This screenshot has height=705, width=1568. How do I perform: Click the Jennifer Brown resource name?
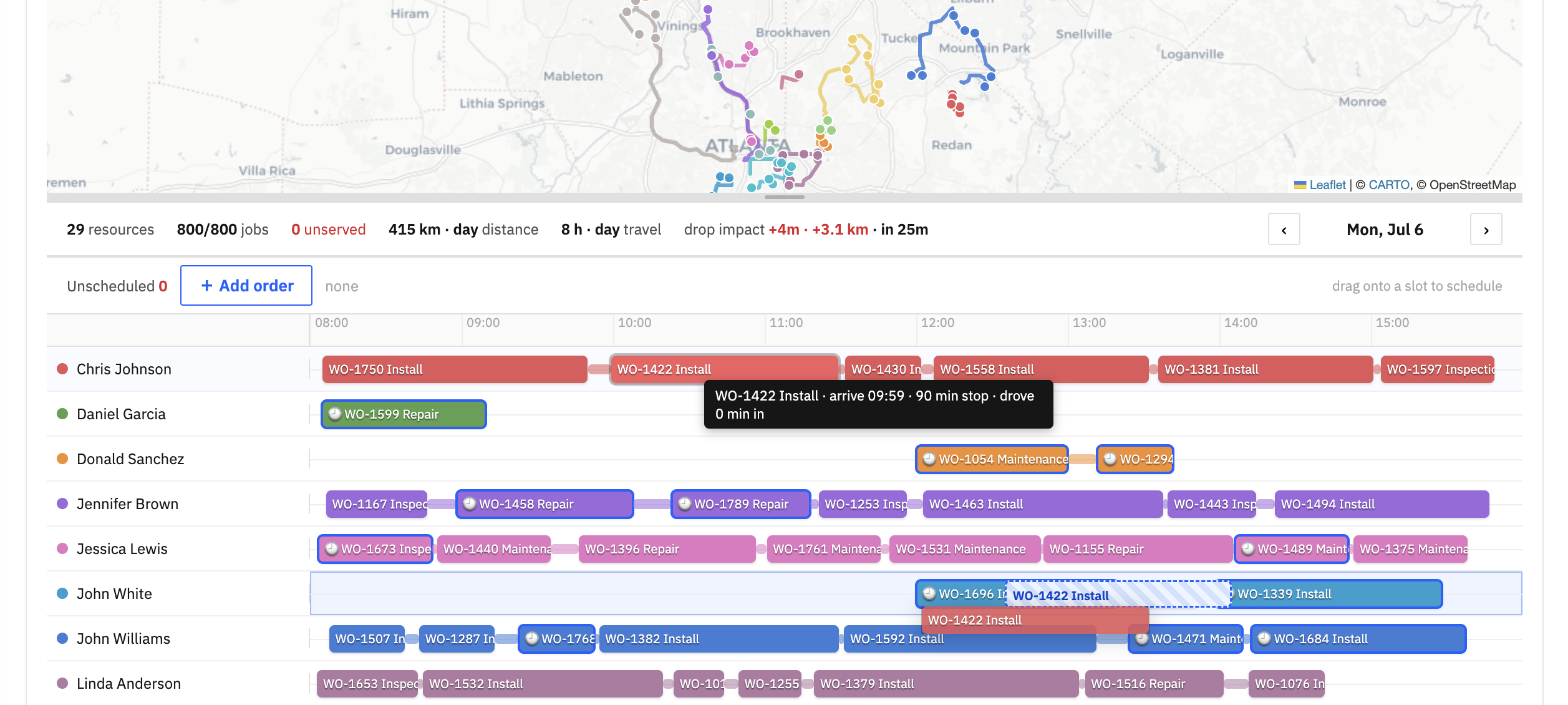[127, 504]
